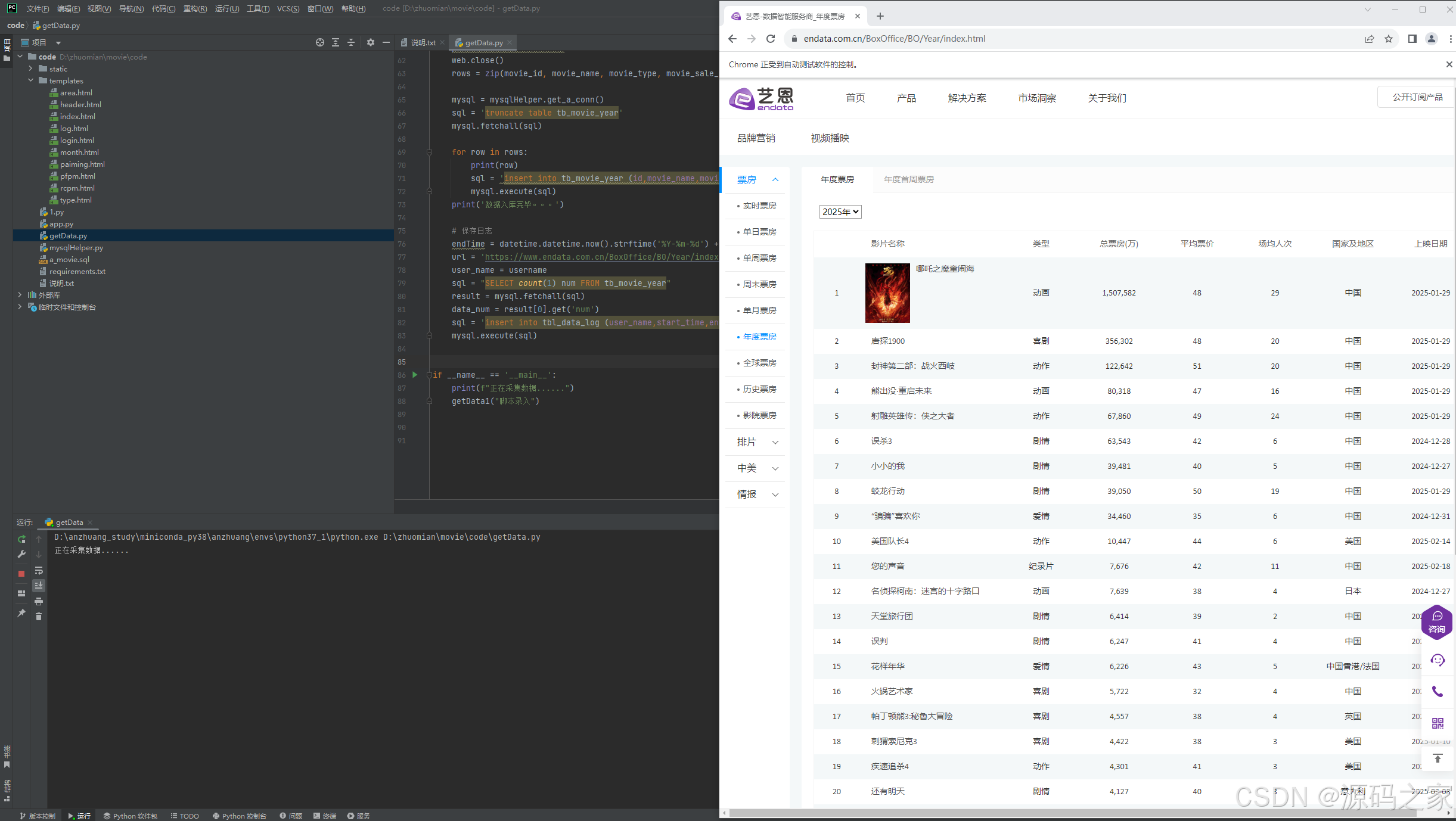Click the red Stop process button
The image size is (1456, 821).
coord(21,573)
